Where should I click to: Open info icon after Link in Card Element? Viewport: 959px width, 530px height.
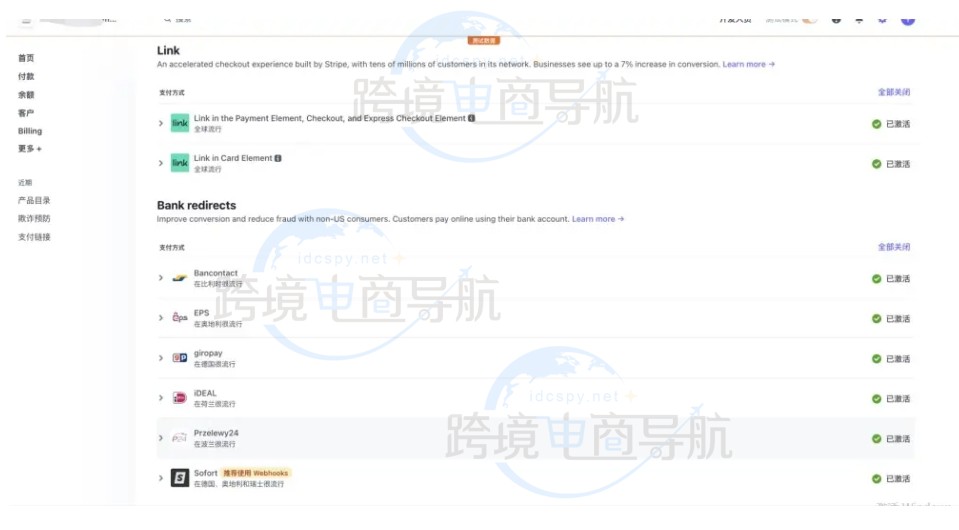pos(278,158)
